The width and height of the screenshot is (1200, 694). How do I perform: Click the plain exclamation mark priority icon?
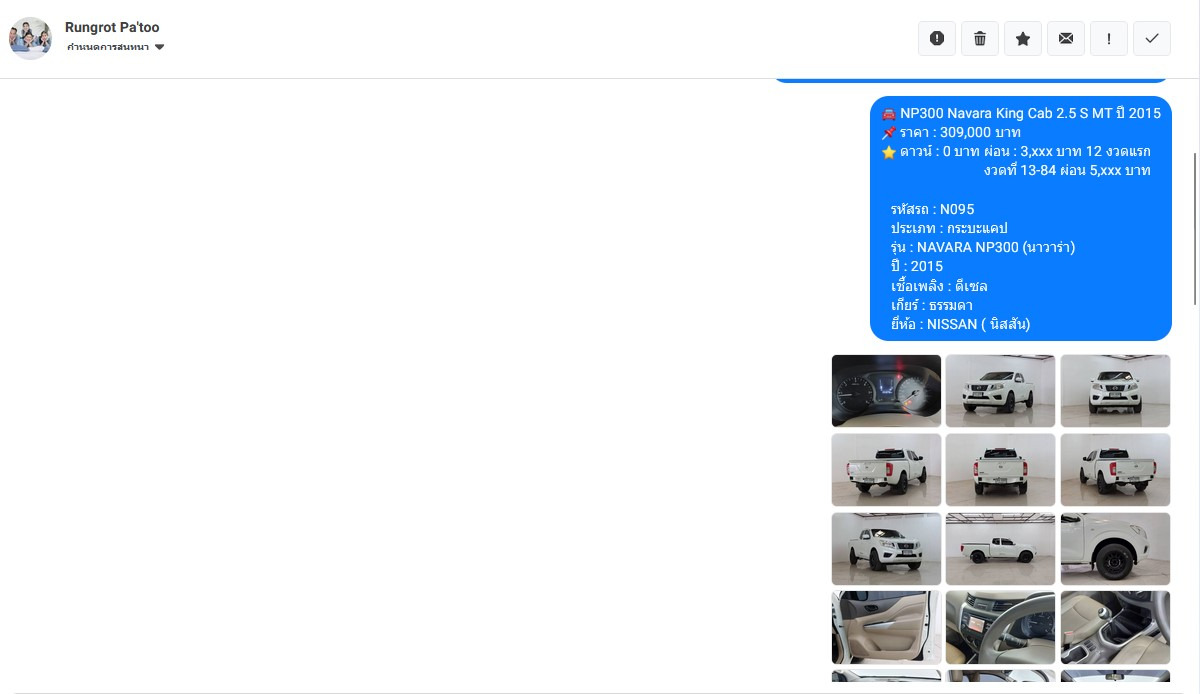click(x=1109, y=38)
